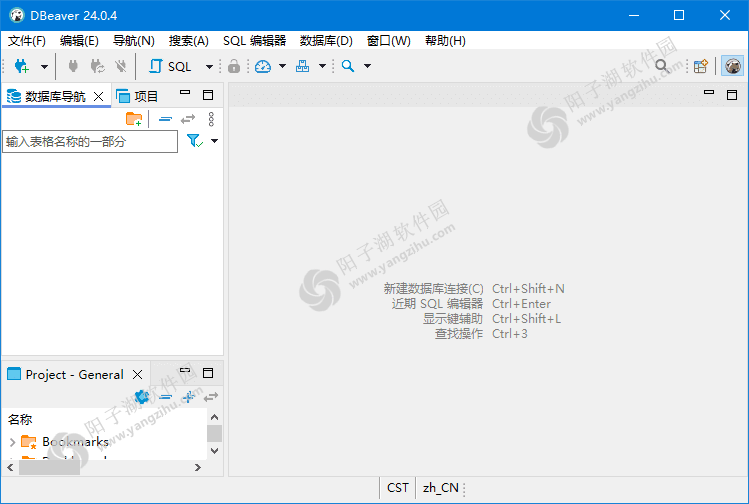Toggle link with editor in database navigator
The image size is (749, 504).
pos(188,119)
